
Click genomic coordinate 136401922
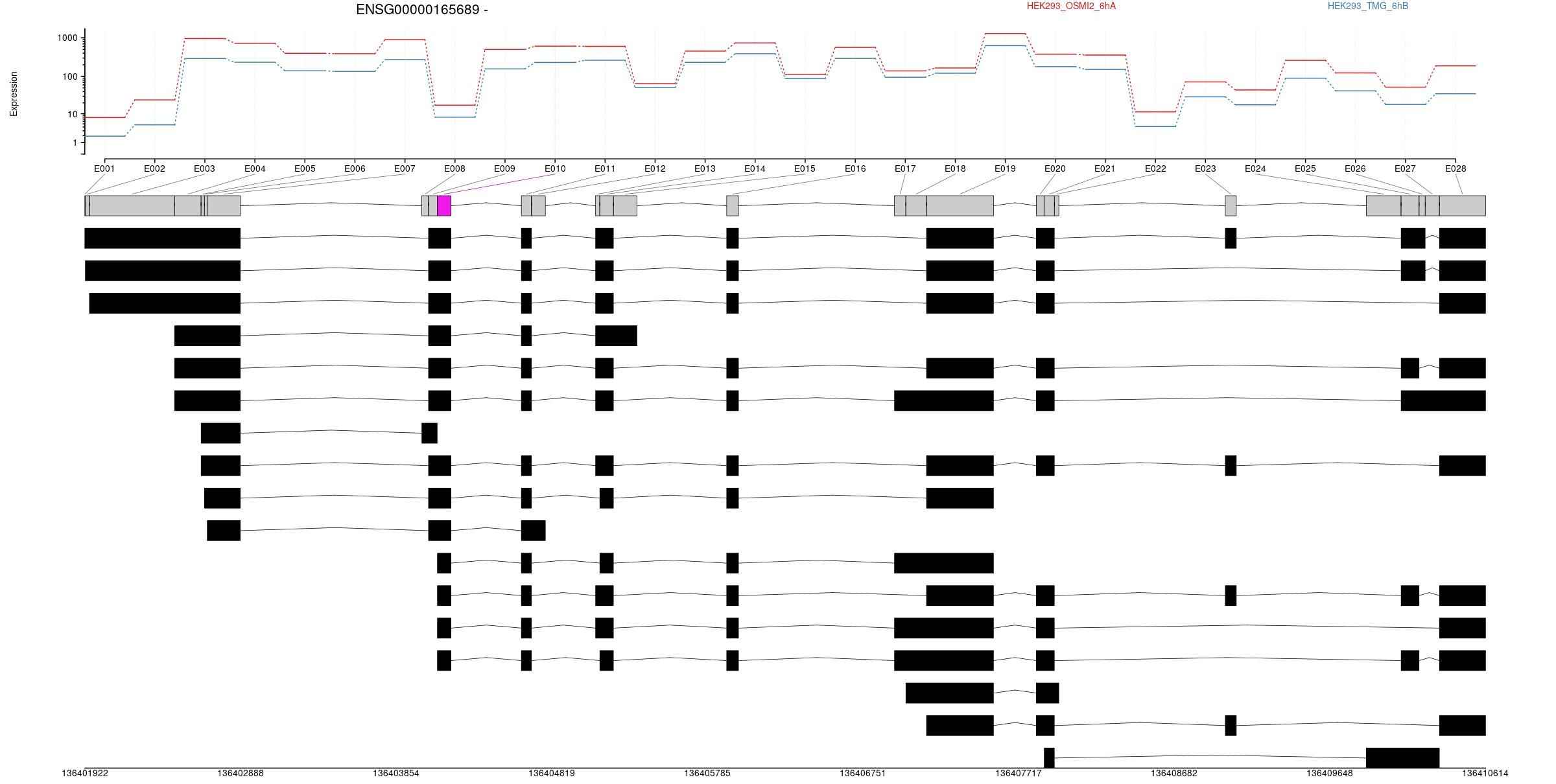85,773
